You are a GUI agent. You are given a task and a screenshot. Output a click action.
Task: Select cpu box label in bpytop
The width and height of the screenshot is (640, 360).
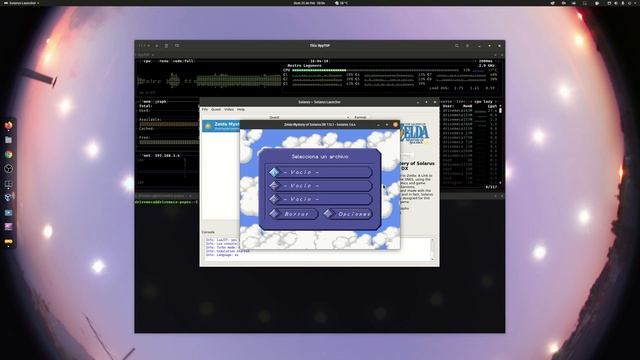147,61
